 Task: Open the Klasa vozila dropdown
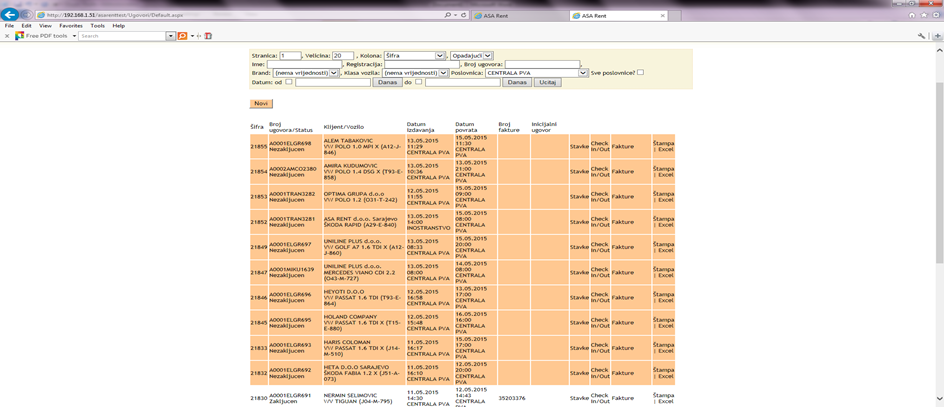pos(415,72)
